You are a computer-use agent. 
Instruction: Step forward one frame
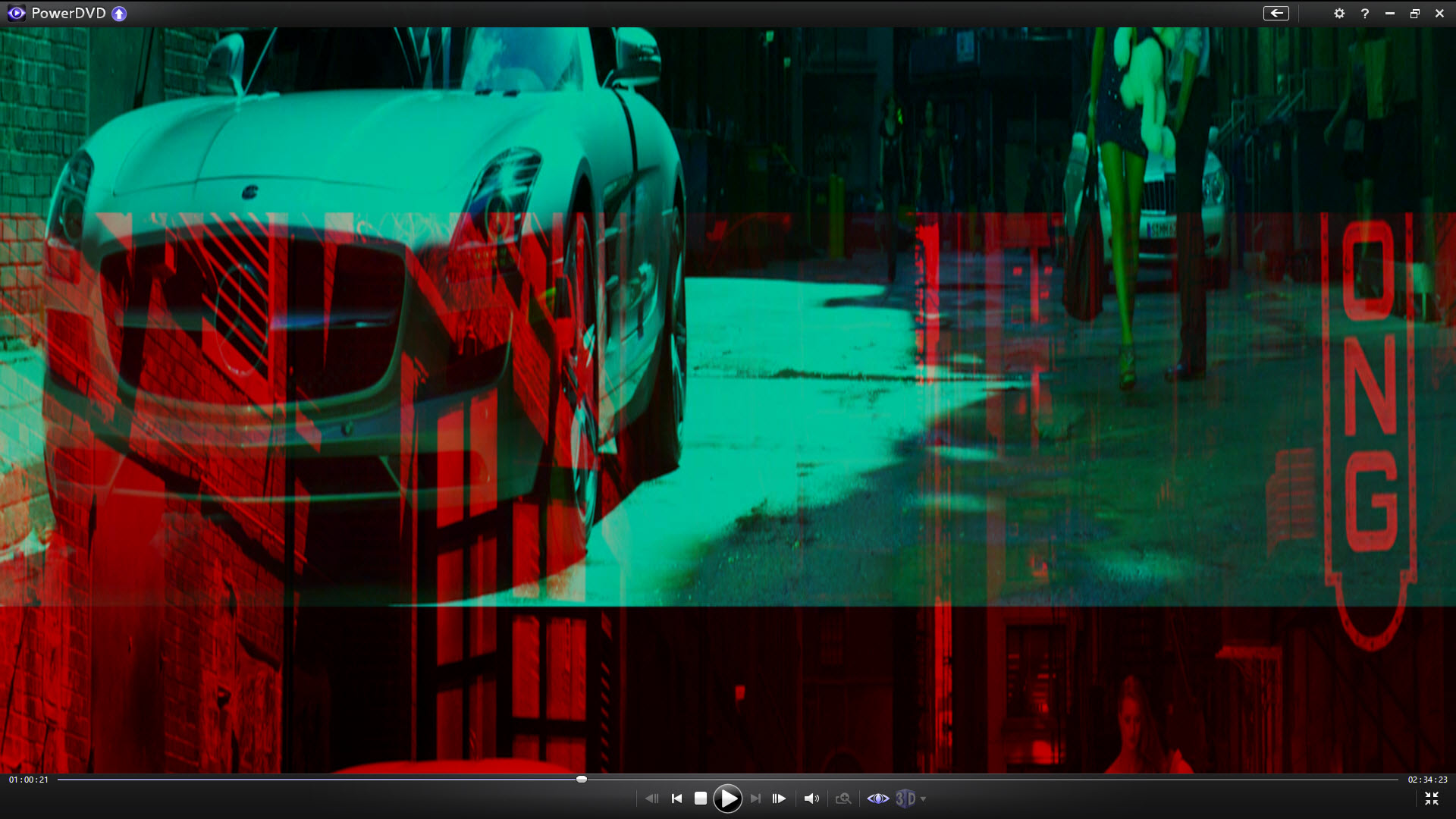[779, 799]
